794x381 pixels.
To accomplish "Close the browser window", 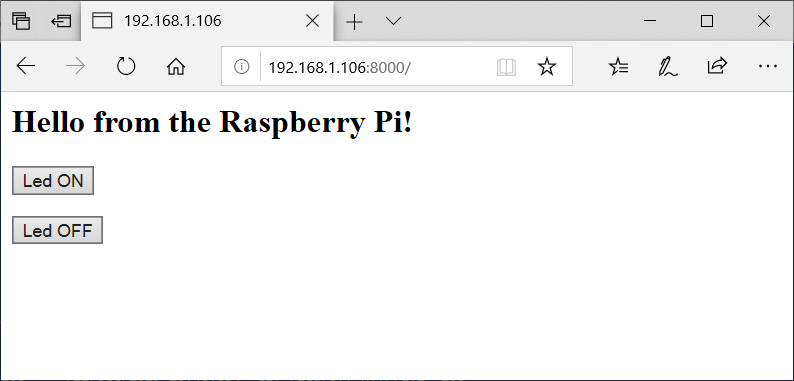I will tap(764, 21).
